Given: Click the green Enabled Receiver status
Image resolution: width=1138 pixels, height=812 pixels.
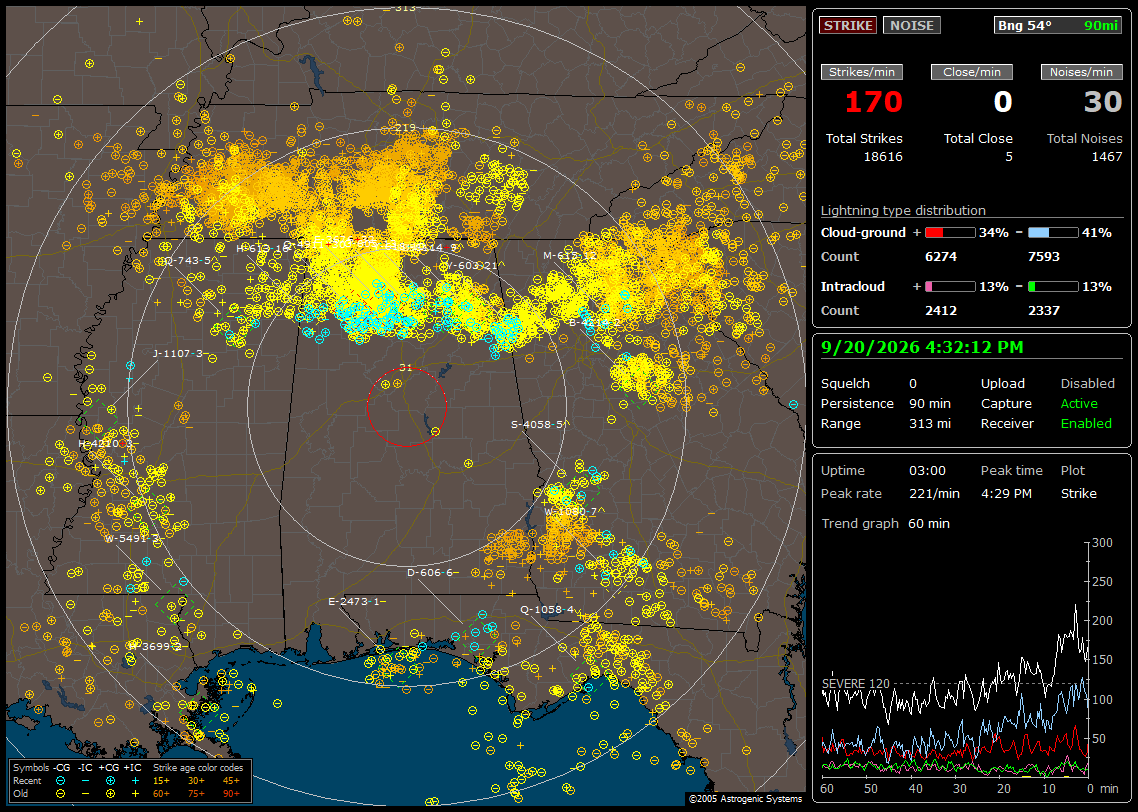Looking at the screenshot, I should click(1086, 424).
